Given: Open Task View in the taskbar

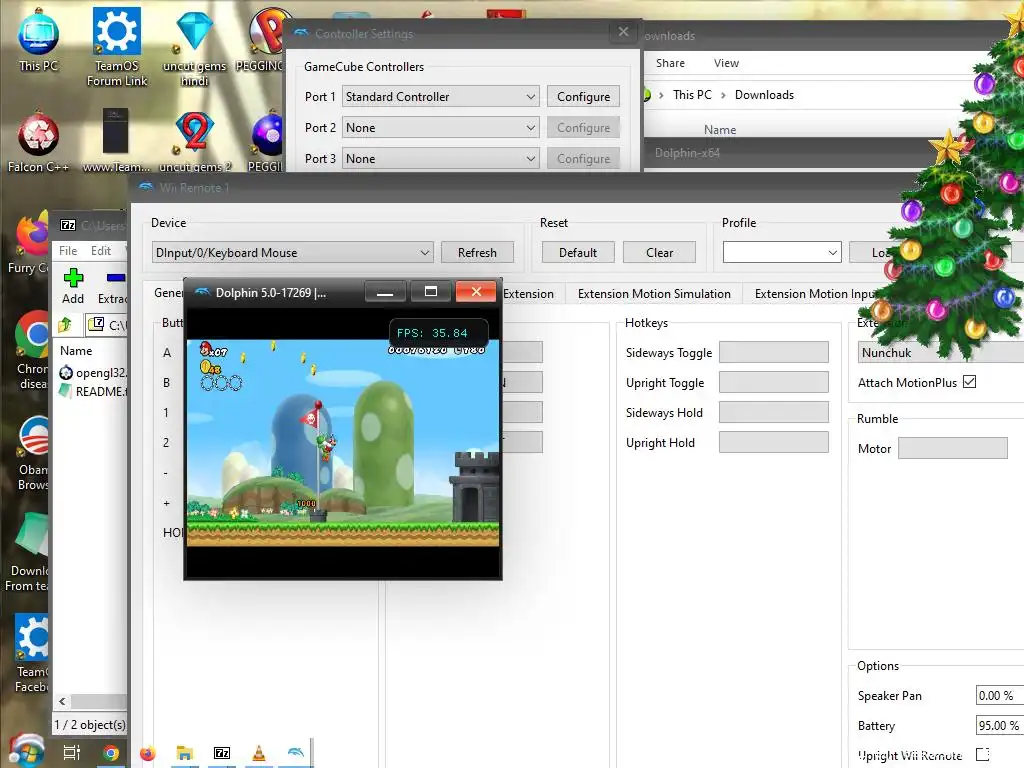Looking at the screenshot, I should (x=72, y=752).
